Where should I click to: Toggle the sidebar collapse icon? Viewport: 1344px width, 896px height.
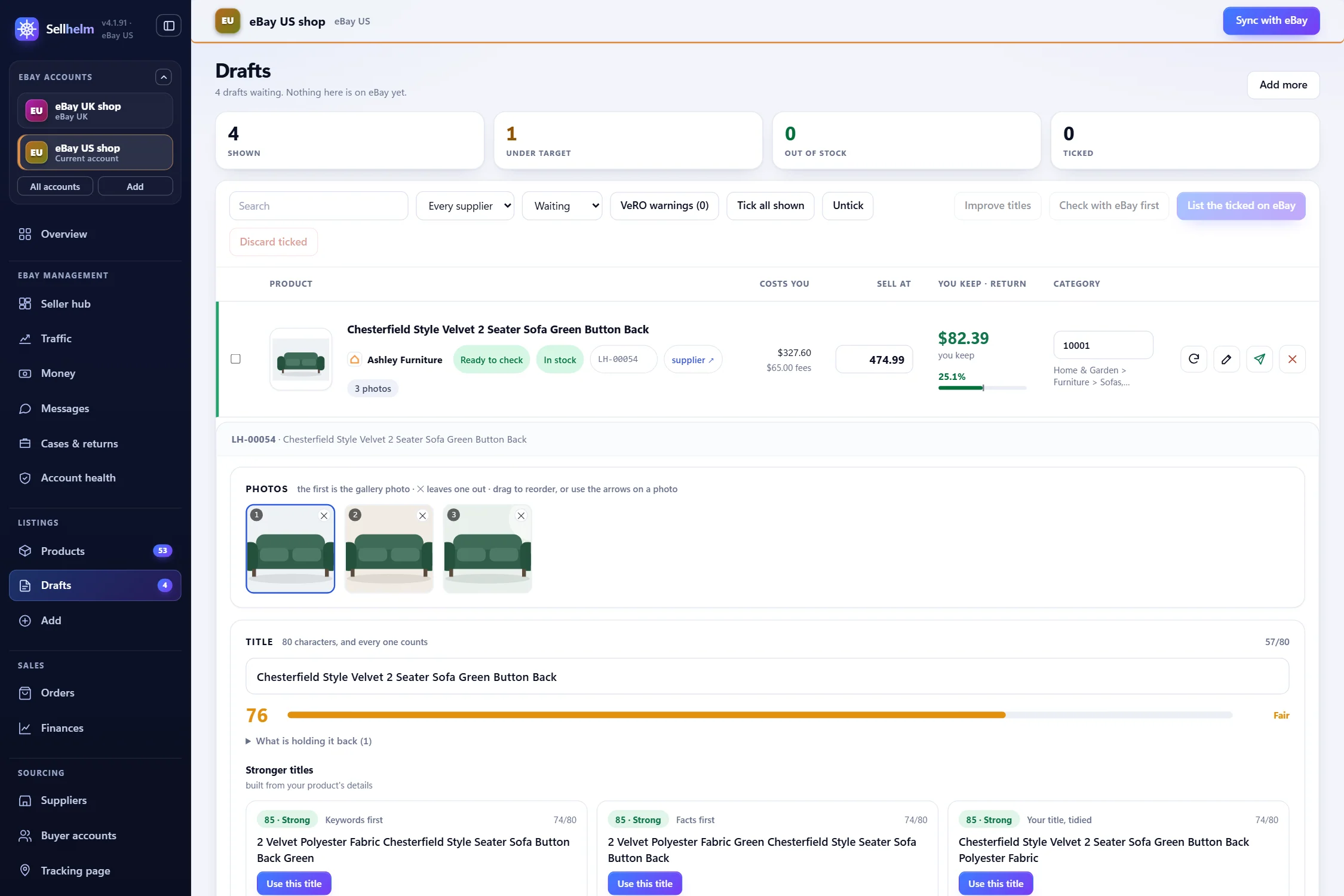click(x=168, y=26)
